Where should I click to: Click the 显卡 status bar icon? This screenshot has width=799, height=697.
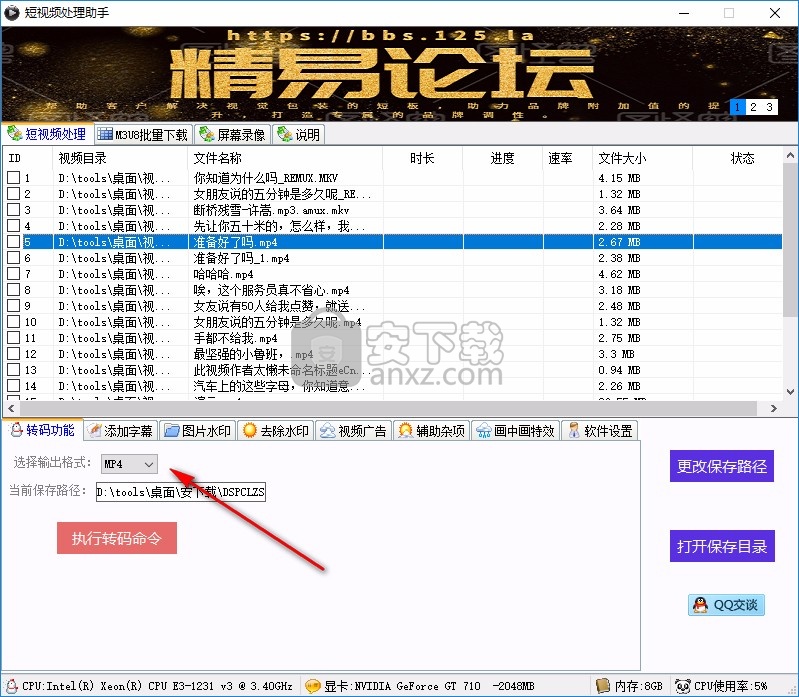[x=312, y=686]
